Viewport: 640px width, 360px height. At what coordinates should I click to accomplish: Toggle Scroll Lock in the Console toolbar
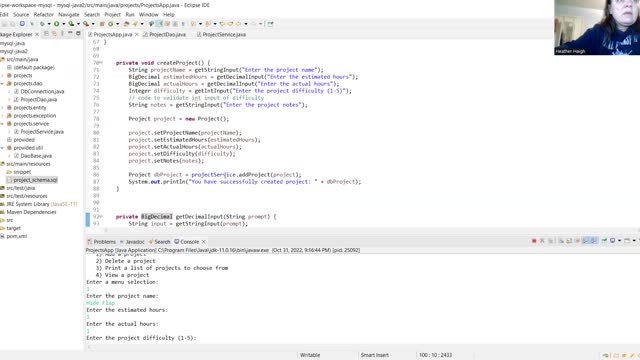569,241
